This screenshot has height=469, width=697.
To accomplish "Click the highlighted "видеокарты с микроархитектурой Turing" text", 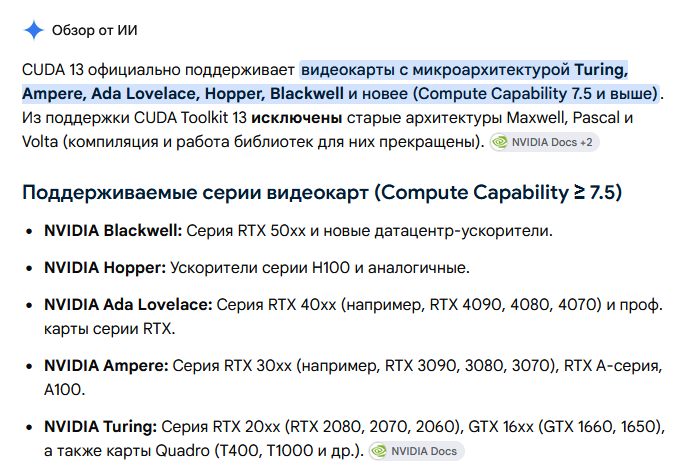I will pos(465,70).
